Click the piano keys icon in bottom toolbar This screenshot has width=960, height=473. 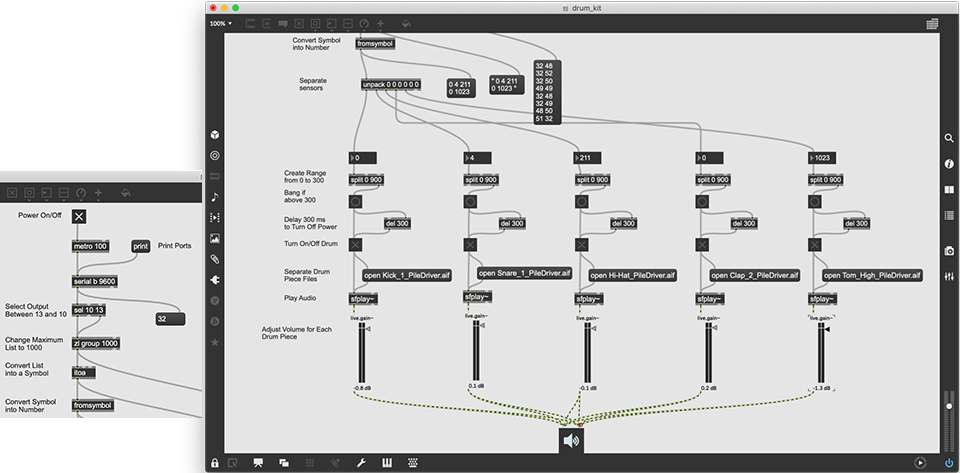point(387,463)
